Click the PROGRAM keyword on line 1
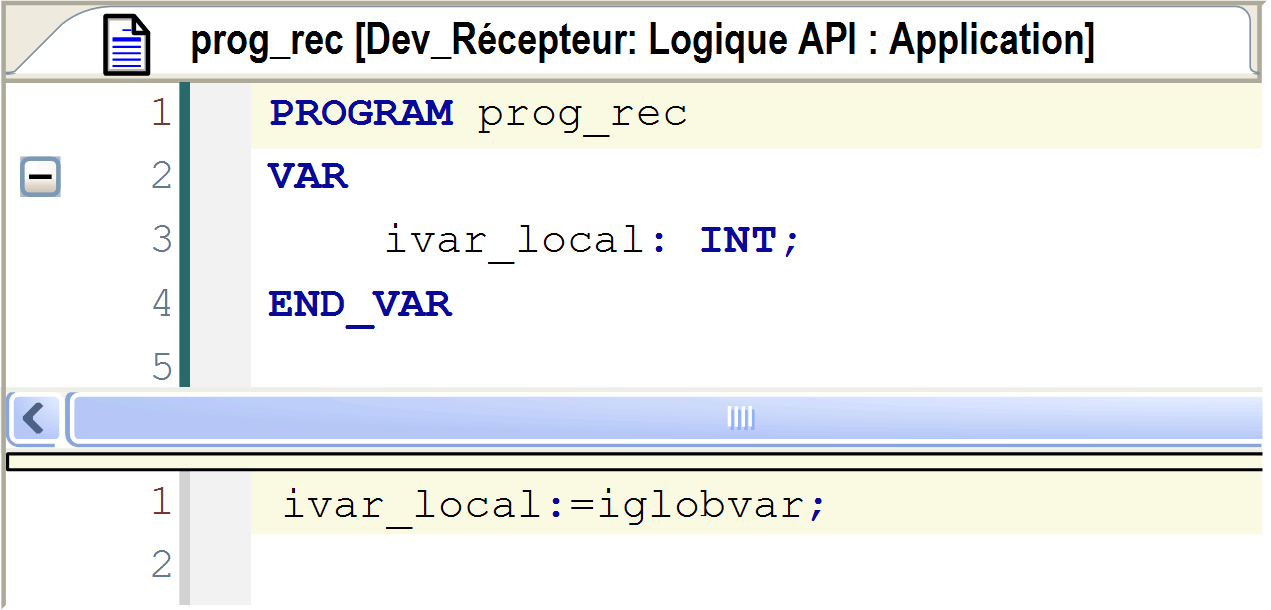The width and height of the screenshot is (1271, 610). pyautogui.click(x=361, y=114)
